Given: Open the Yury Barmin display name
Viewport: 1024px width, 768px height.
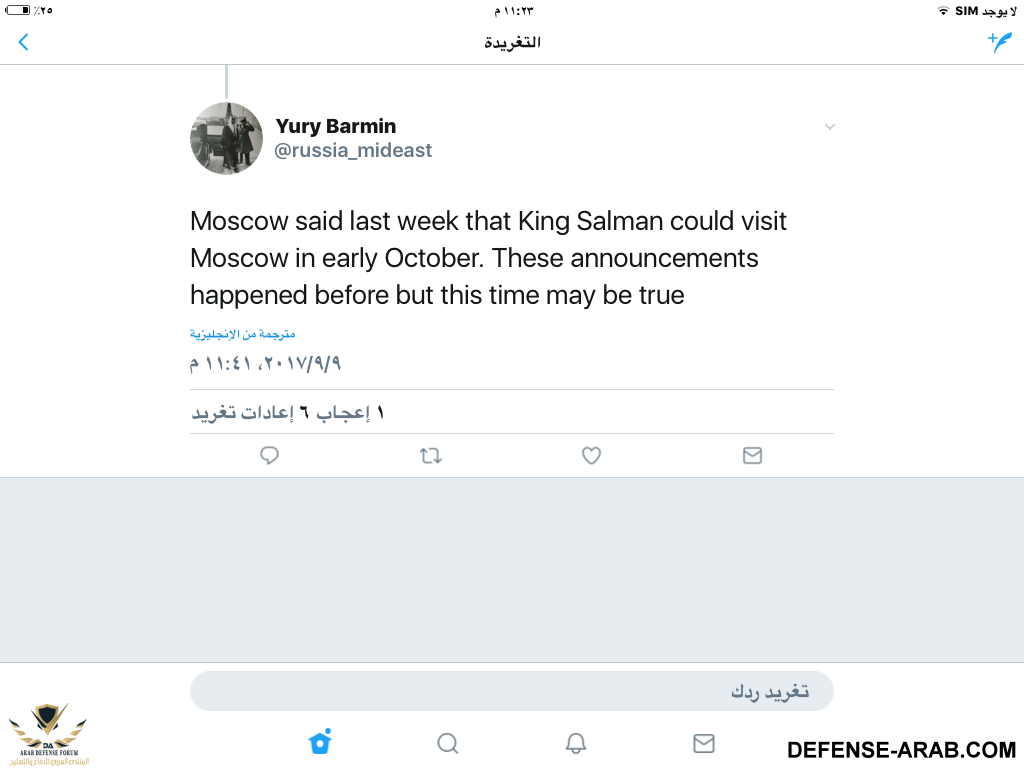Looking at the screenshot, I should (336, 125).
